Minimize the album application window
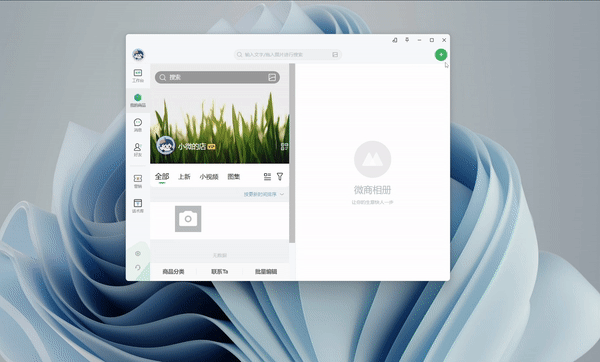600x362 pixels. click(x=419, y=40)
